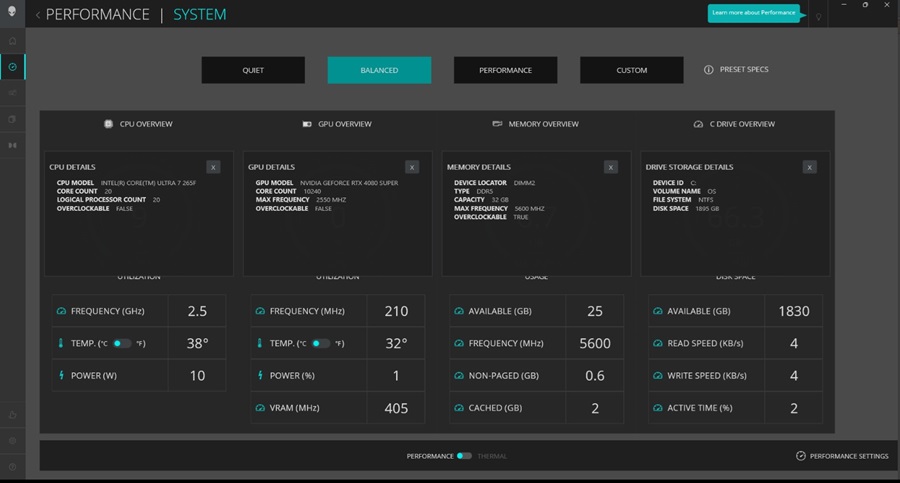Close the Drive Storage Details panel

809,167
